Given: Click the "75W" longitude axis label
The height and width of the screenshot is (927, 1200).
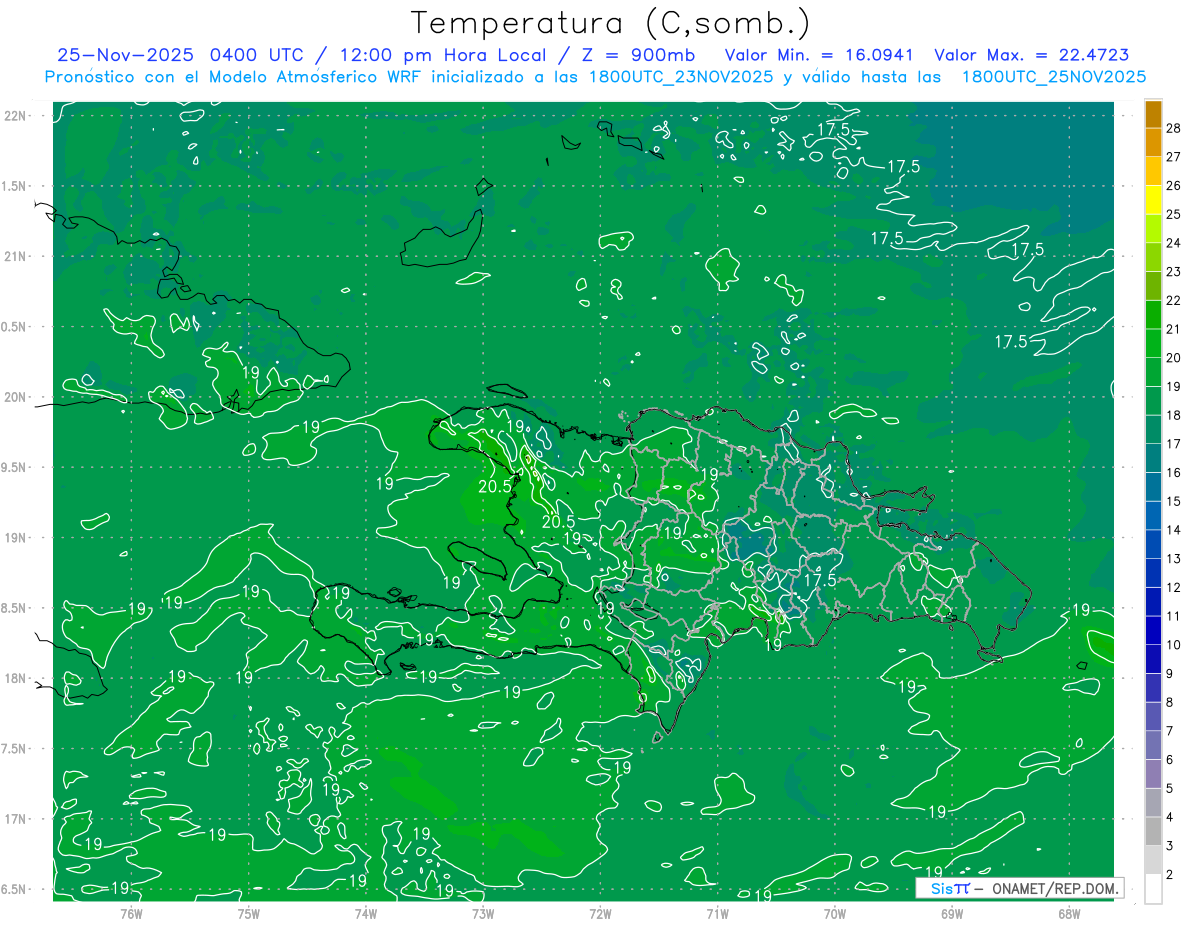Looking at the screenshot, I should tap(249, 913).
